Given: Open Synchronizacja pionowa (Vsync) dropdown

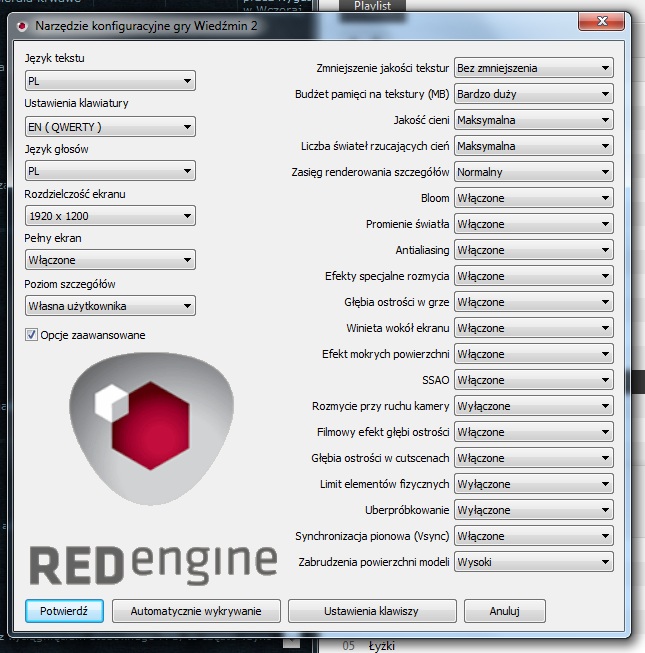Looking at the screenshot, I should [533, 536].
